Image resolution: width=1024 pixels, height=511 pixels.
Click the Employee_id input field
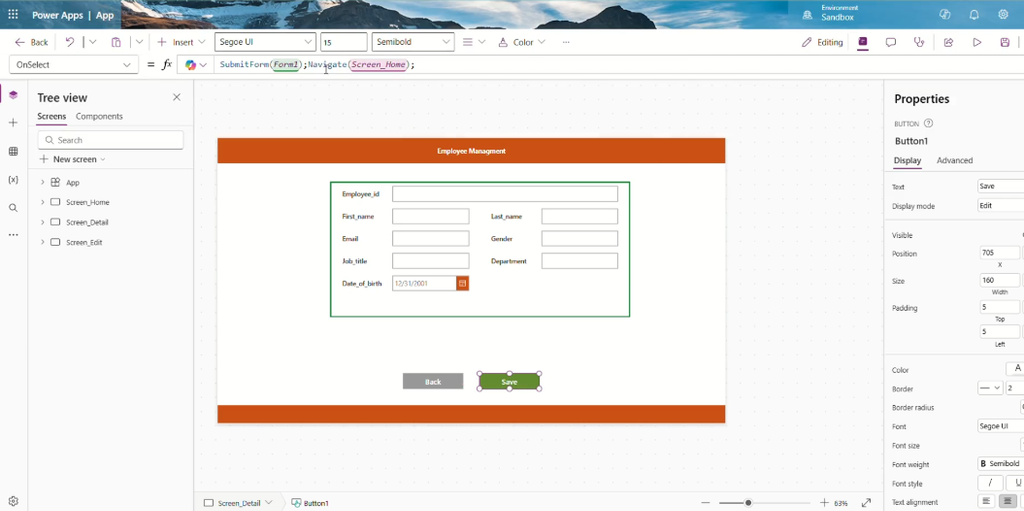coord(505,194)
